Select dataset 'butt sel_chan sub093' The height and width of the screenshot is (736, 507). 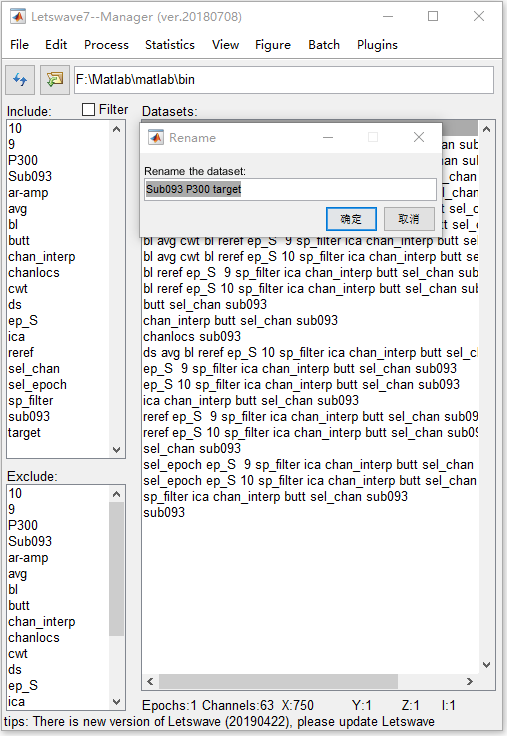[x=205, y=305]
